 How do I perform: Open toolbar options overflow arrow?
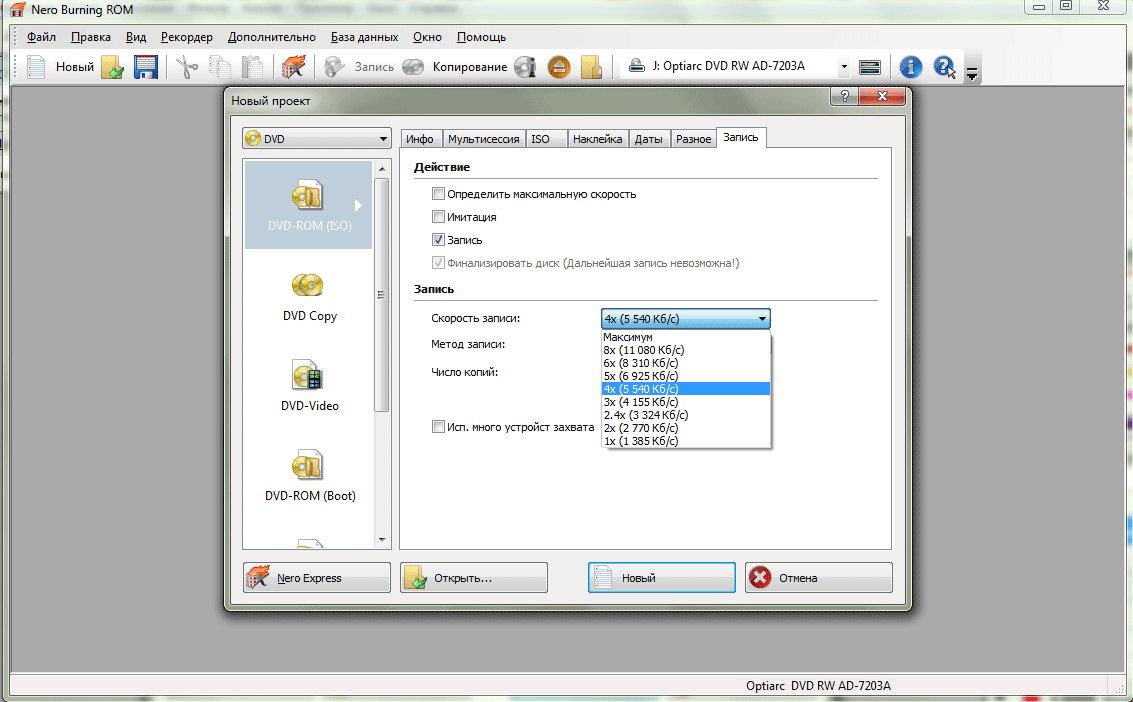[x=972, y=73]
